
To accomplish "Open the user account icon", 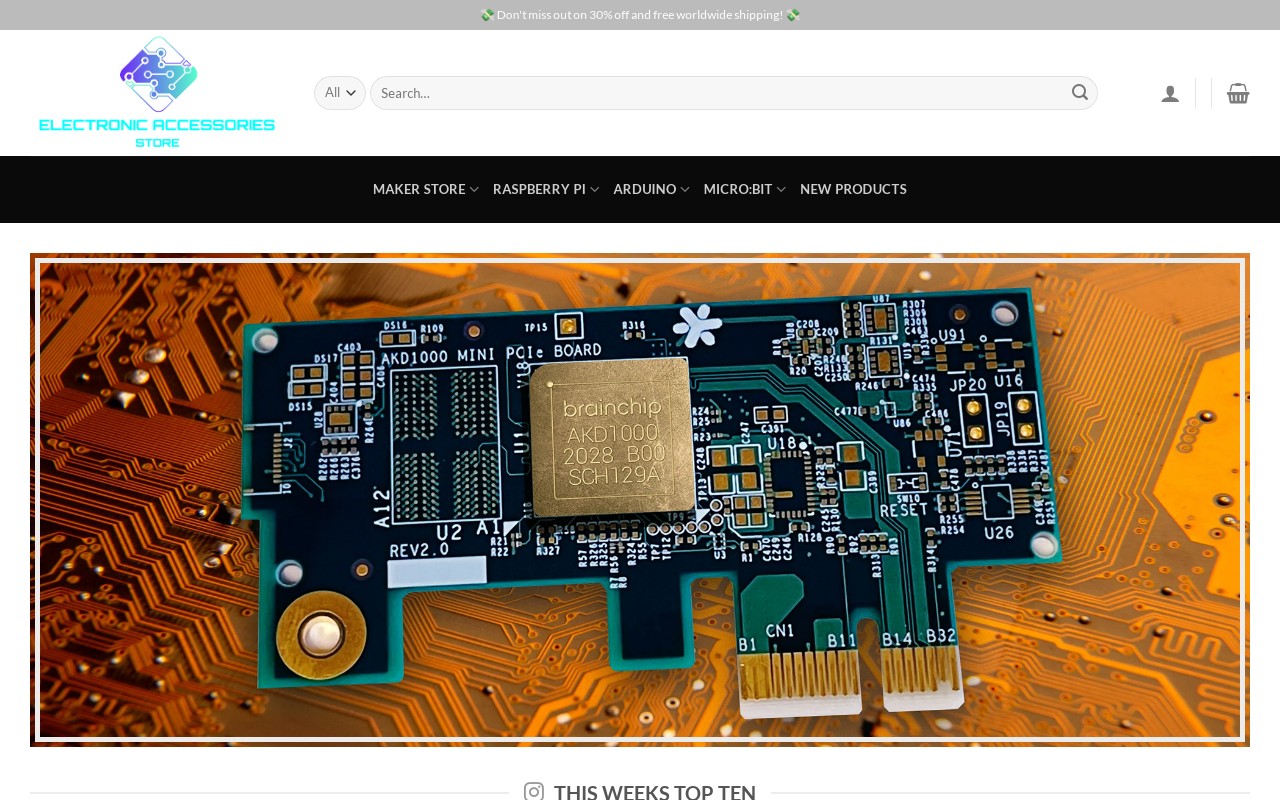I will coord(1170,94).
